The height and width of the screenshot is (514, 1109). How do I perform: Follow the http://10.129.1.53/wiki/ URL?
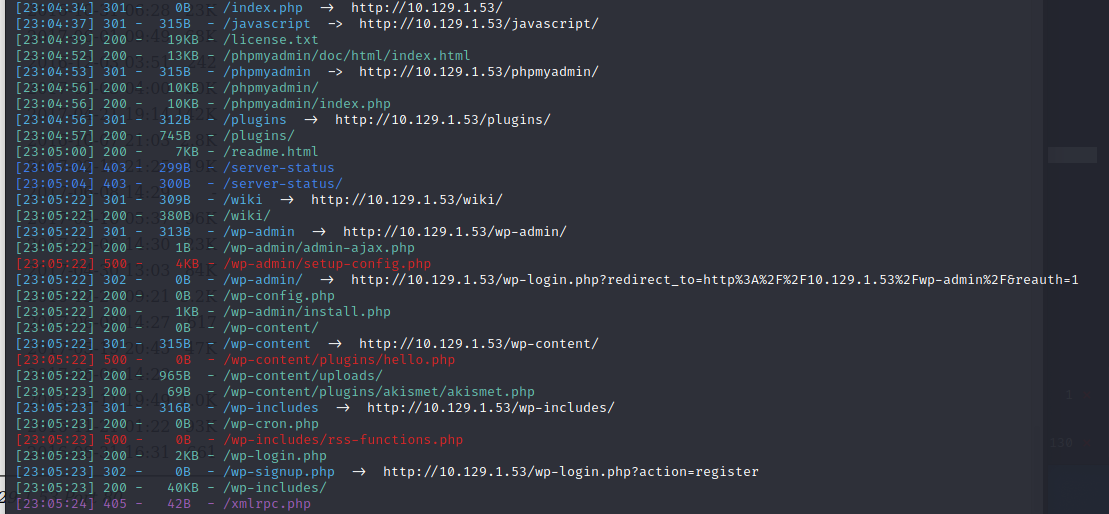coord(406,199)
